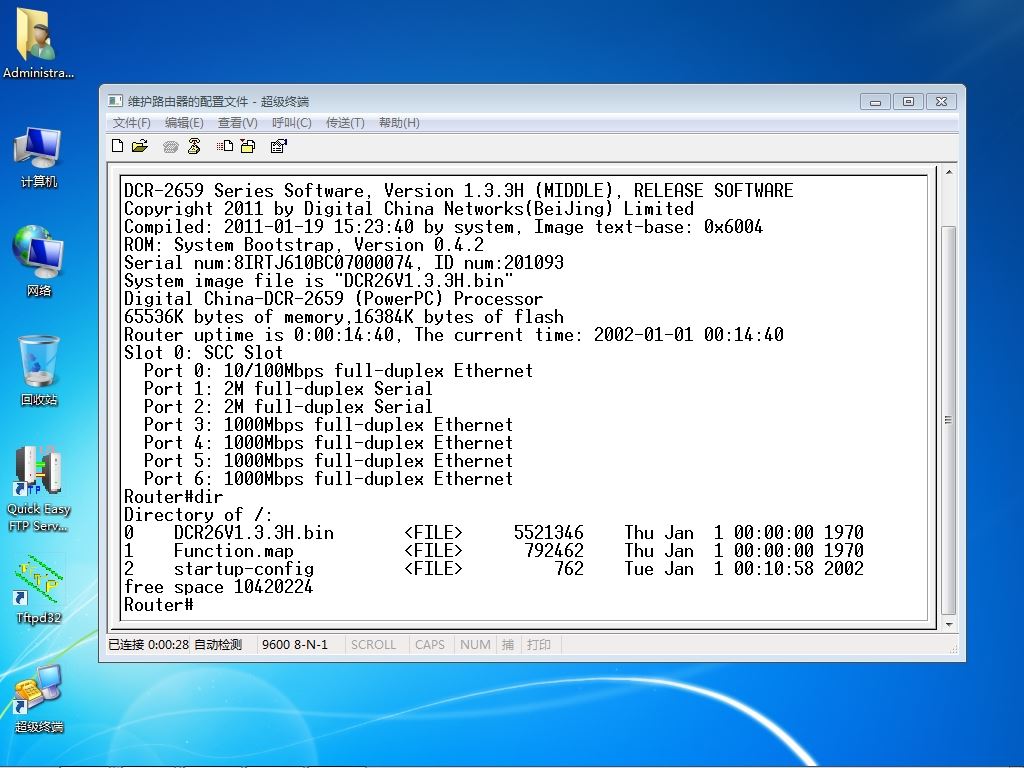Click the NUM status indicator
This screenshot has height=768, width=1024.
tap(475, 645)
